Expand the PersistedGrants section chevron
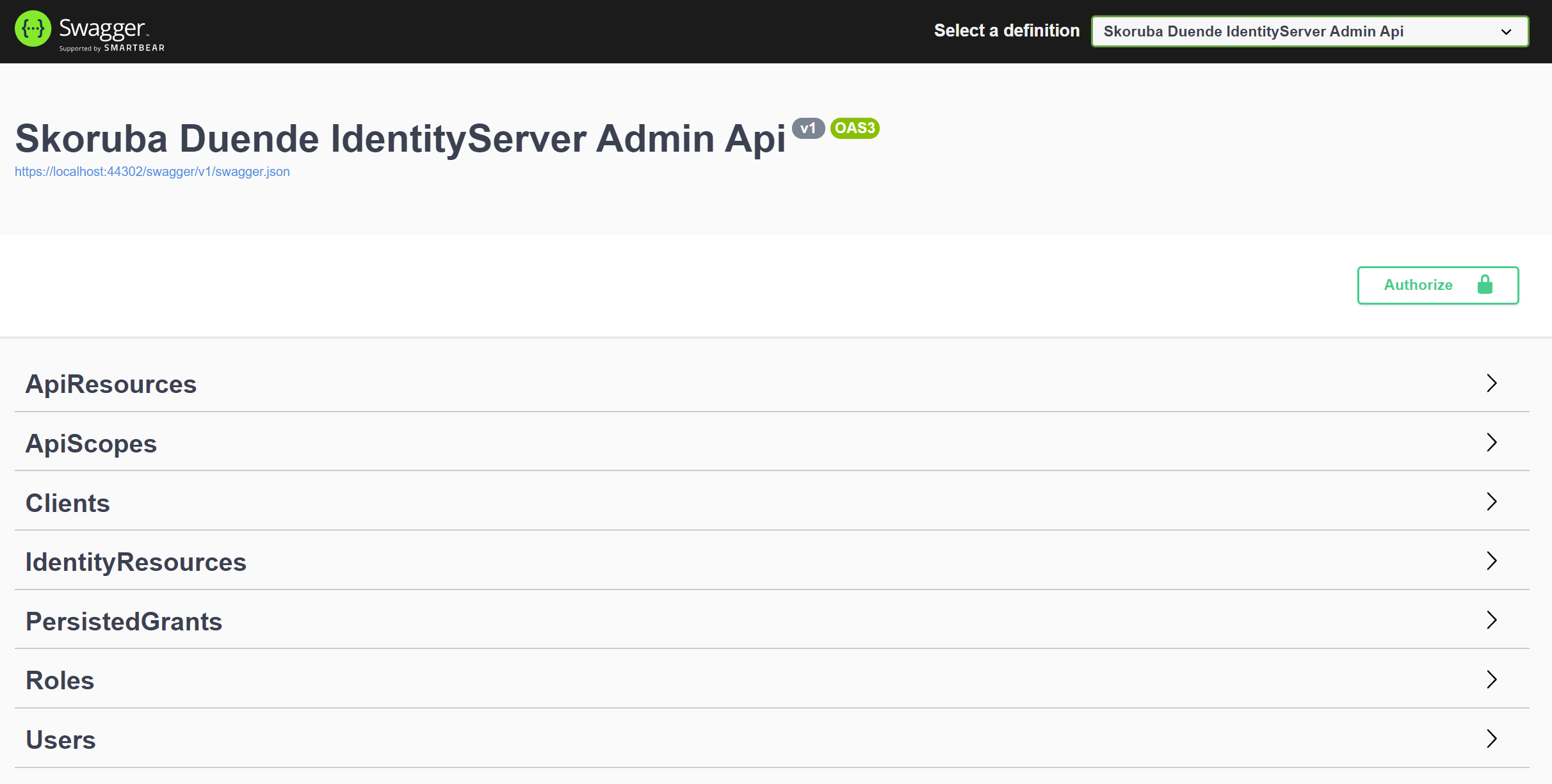Viewport: 1552px width, 784px height. coord(1492,620)
